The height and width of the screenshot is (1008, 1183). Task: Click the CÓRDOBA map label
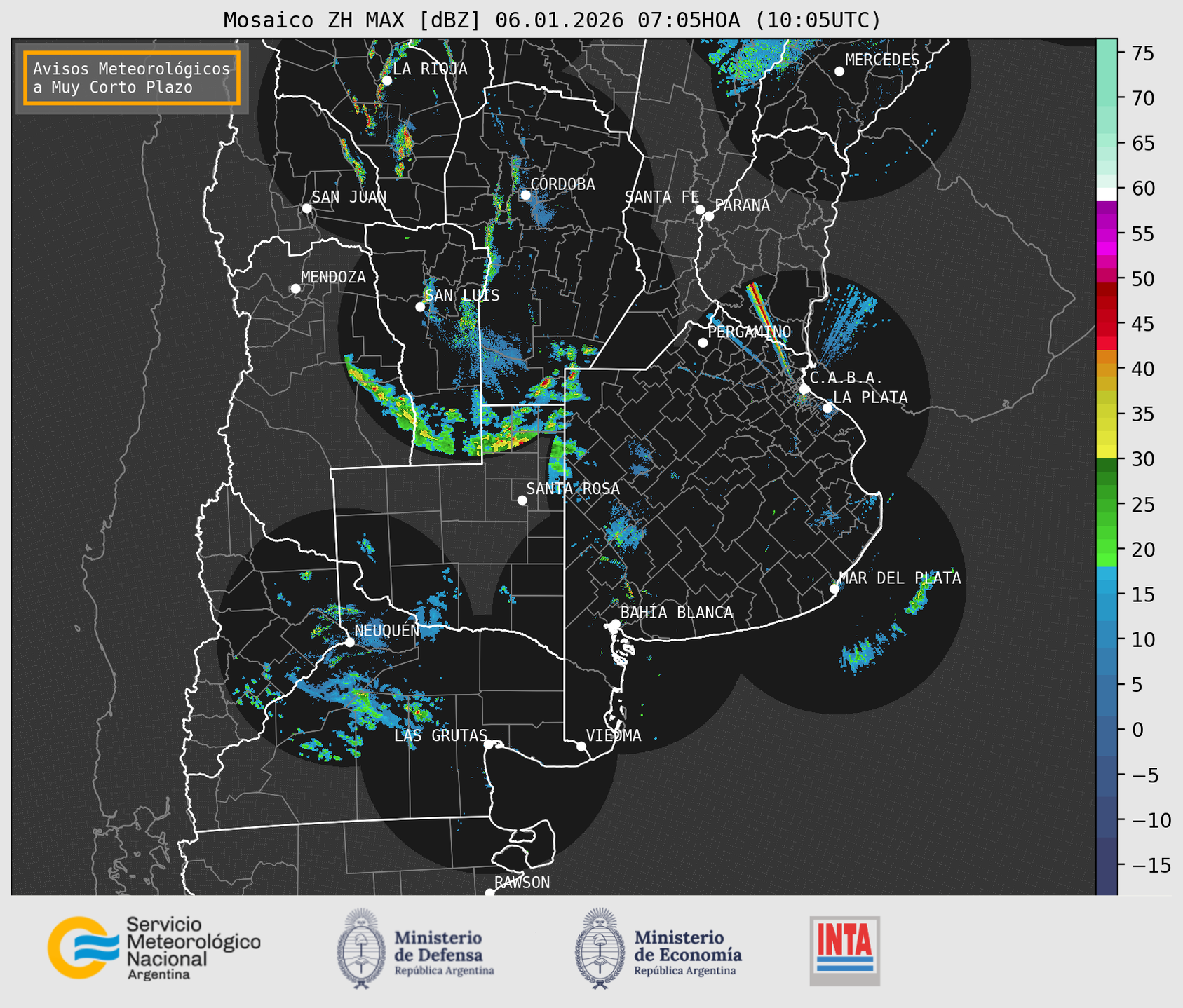click(562, 184)
